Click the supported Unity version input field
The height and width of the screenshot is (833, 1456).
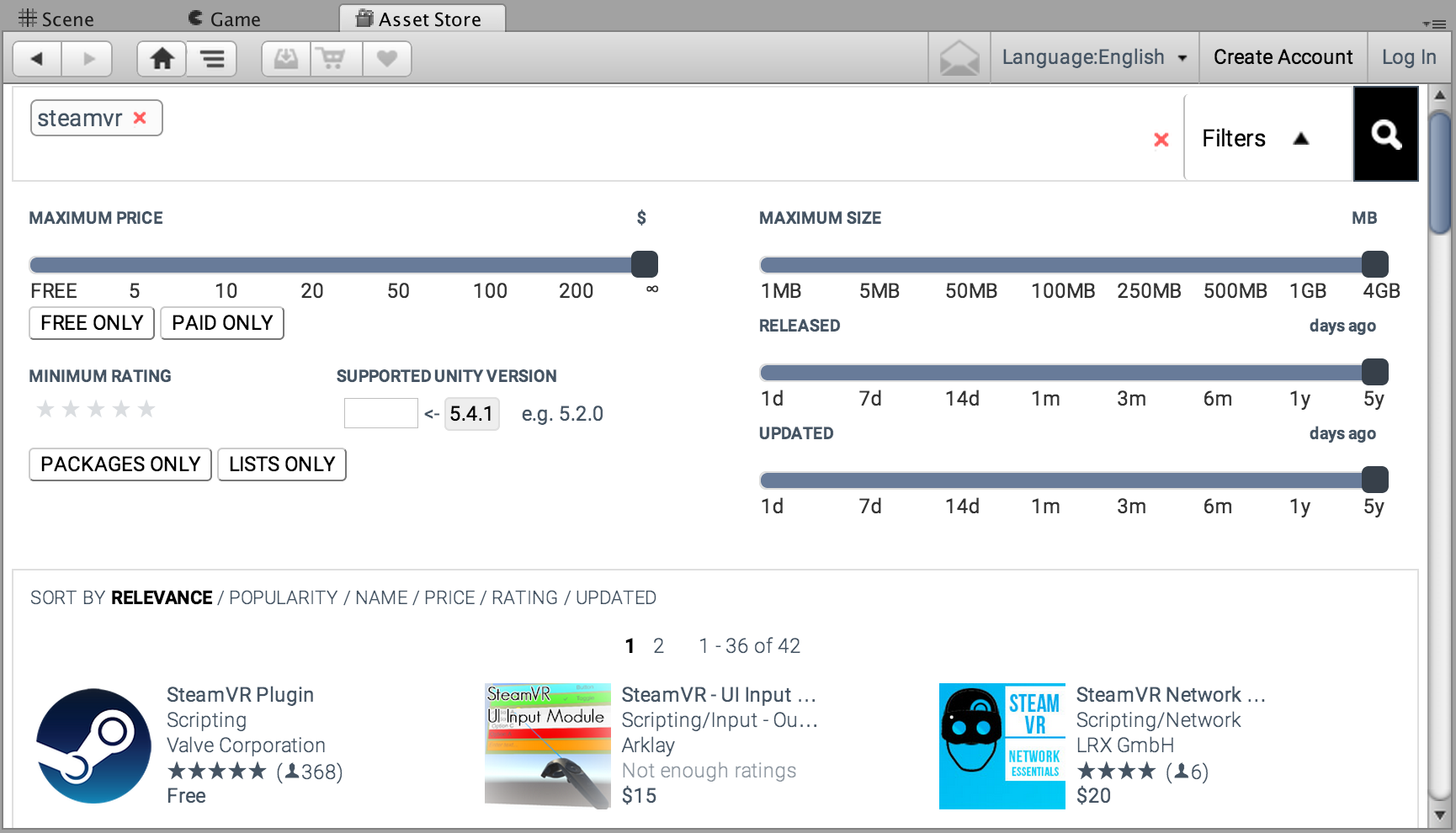pos(380,413)
